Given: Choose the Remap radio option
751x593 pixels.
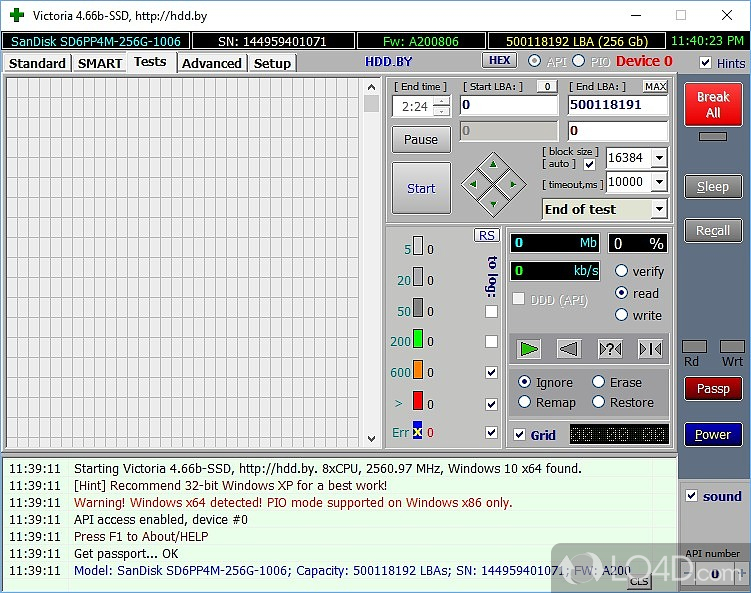Looking at the screenshot, I should 525,402.
